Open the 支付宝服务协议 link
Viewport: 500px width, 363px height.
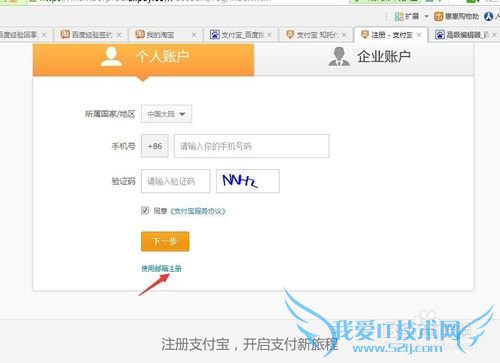click(198, 211)
